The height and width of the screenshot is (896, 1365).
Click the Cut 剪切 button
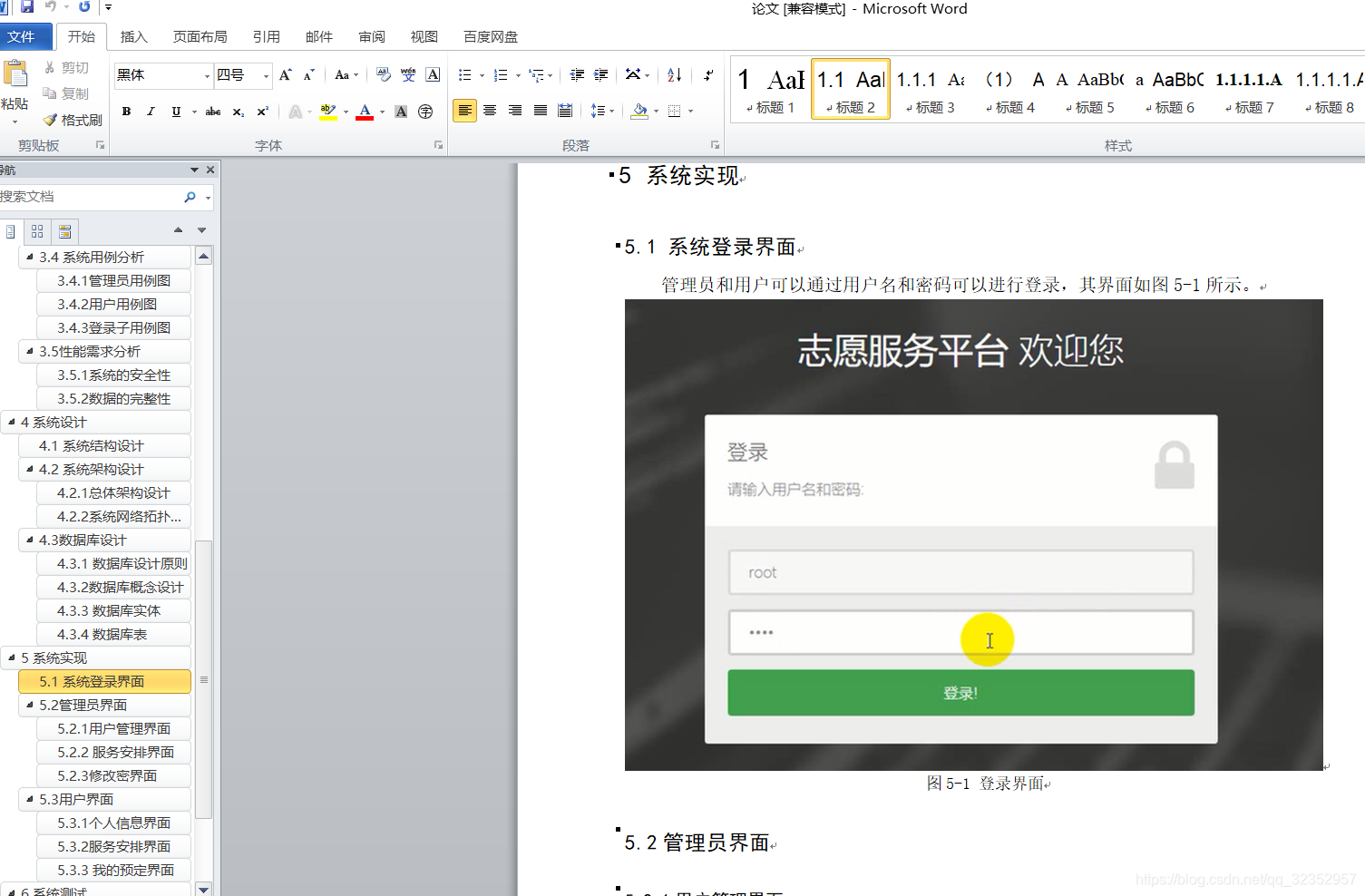click(66, 68)
